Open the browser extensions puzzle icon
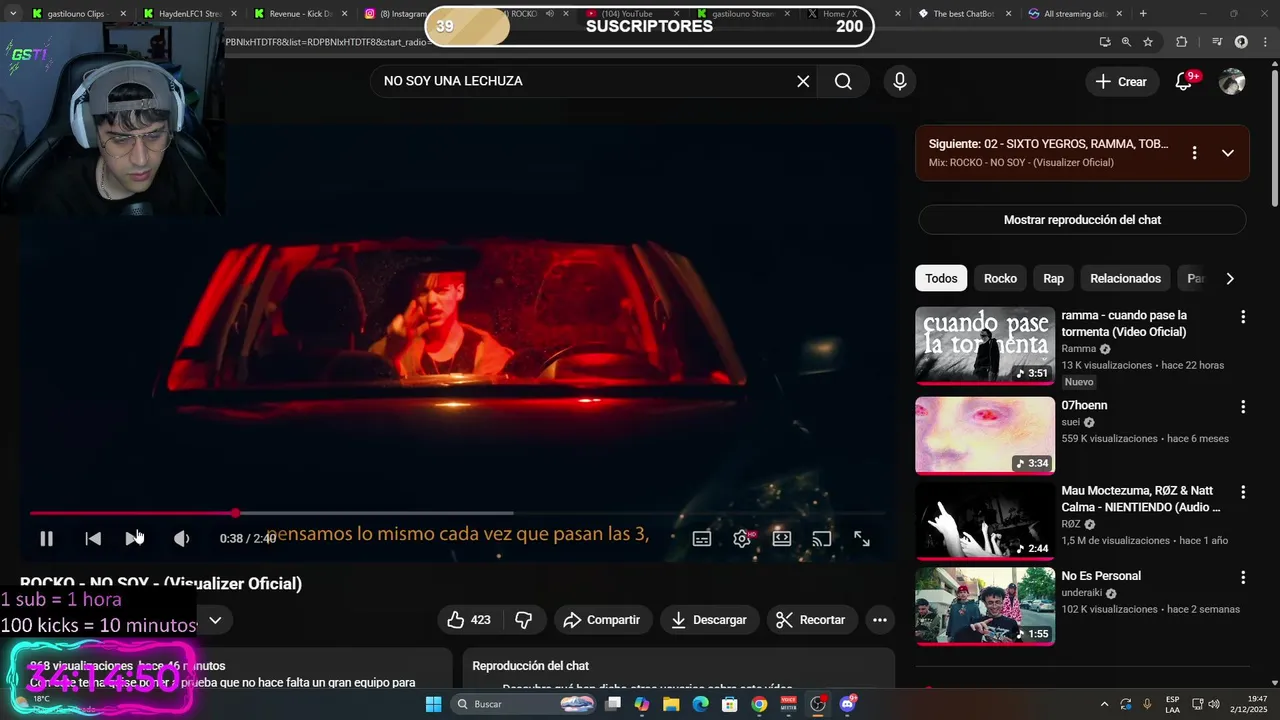Viewport: 1280px width, 720px height. [x=1181, y=42]
